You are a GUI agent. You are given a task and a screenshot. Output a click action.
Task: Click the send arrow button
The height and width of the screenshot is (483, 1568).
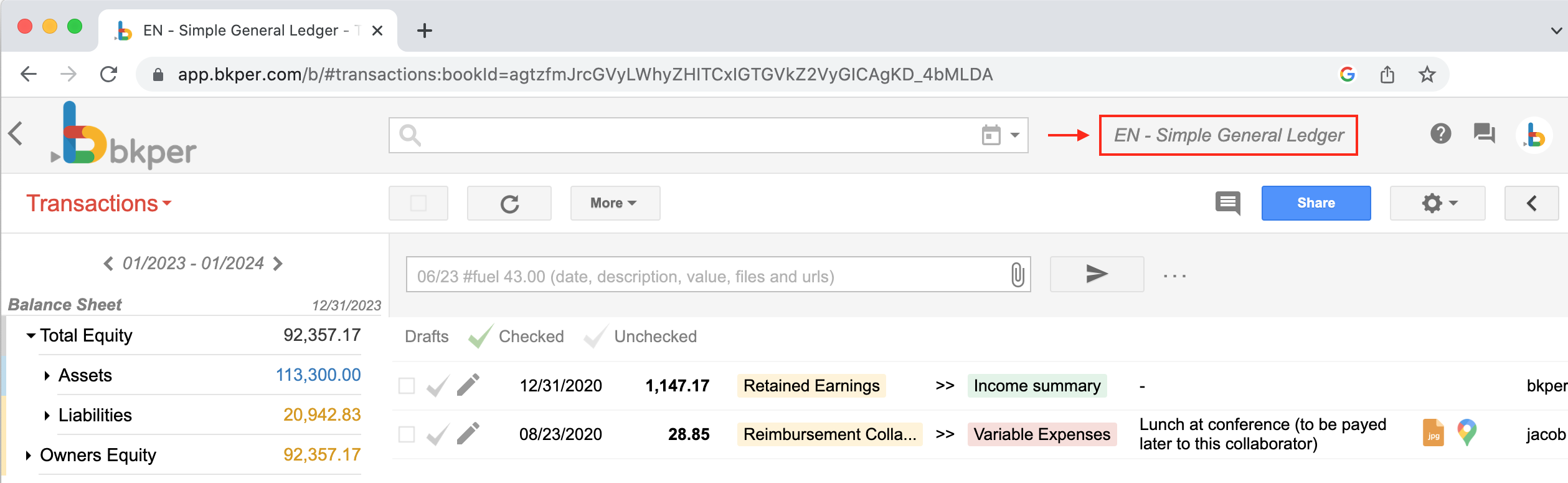pyautogui.click(x=1096, y=274)
